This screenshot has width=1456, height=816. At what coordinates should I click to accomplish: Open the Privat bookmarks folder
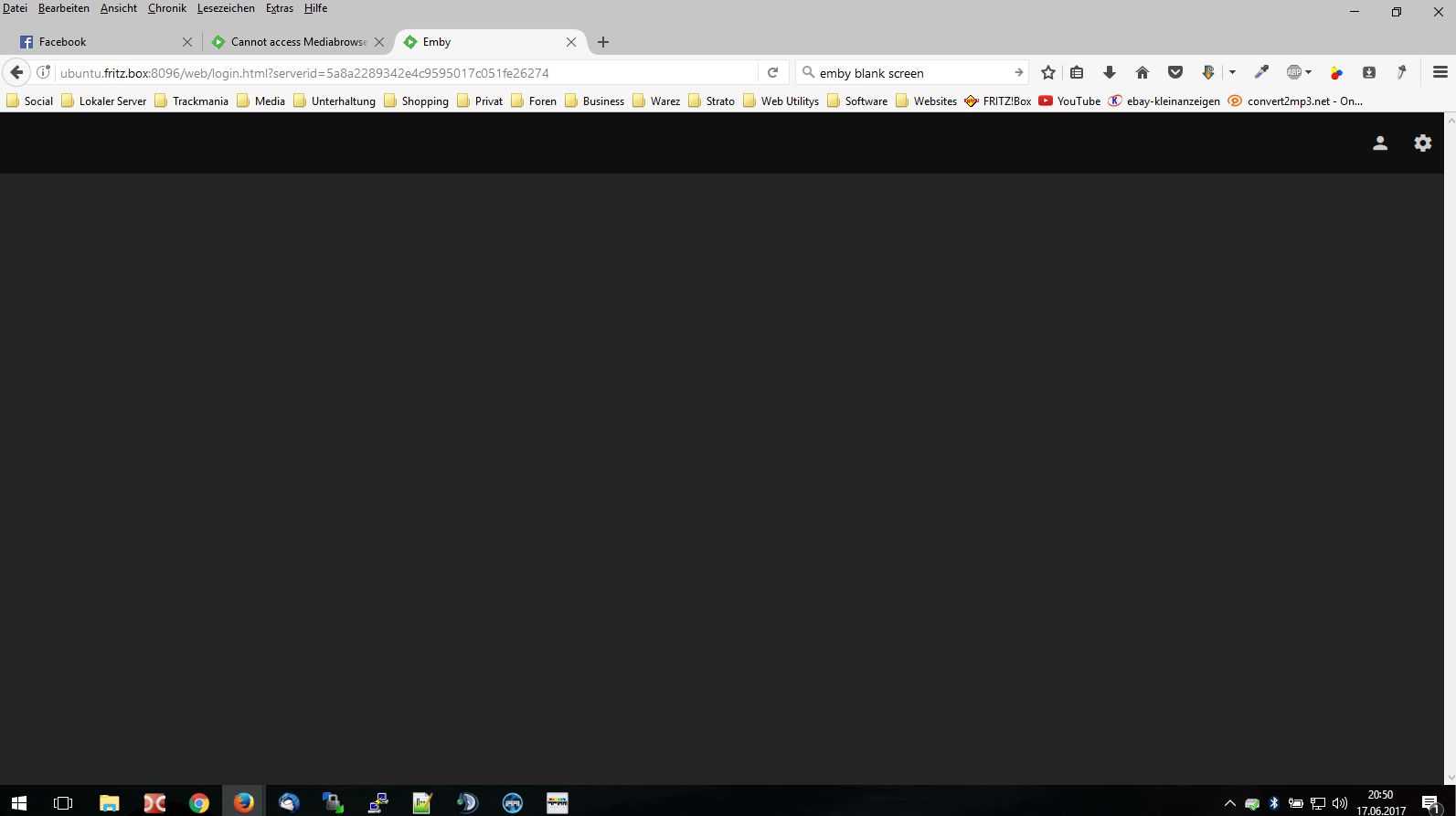[480, 101]
